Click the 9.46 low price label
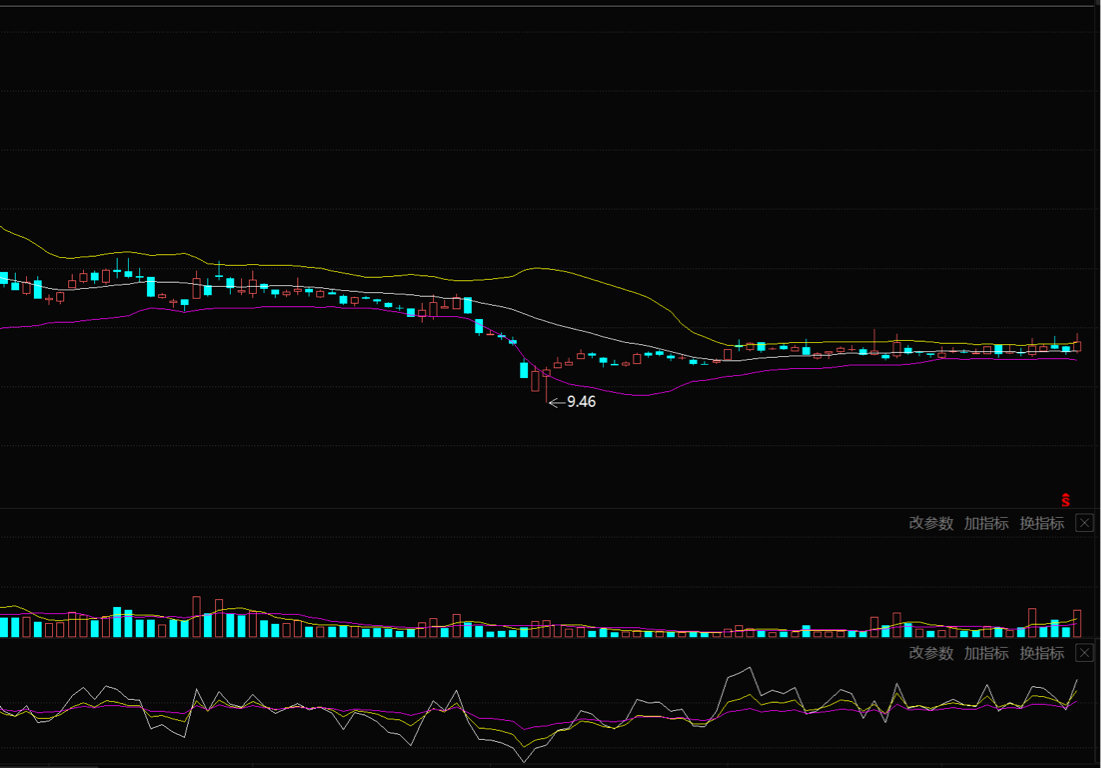This screenshot has height=768, width=1101. (x=581, y=402)
